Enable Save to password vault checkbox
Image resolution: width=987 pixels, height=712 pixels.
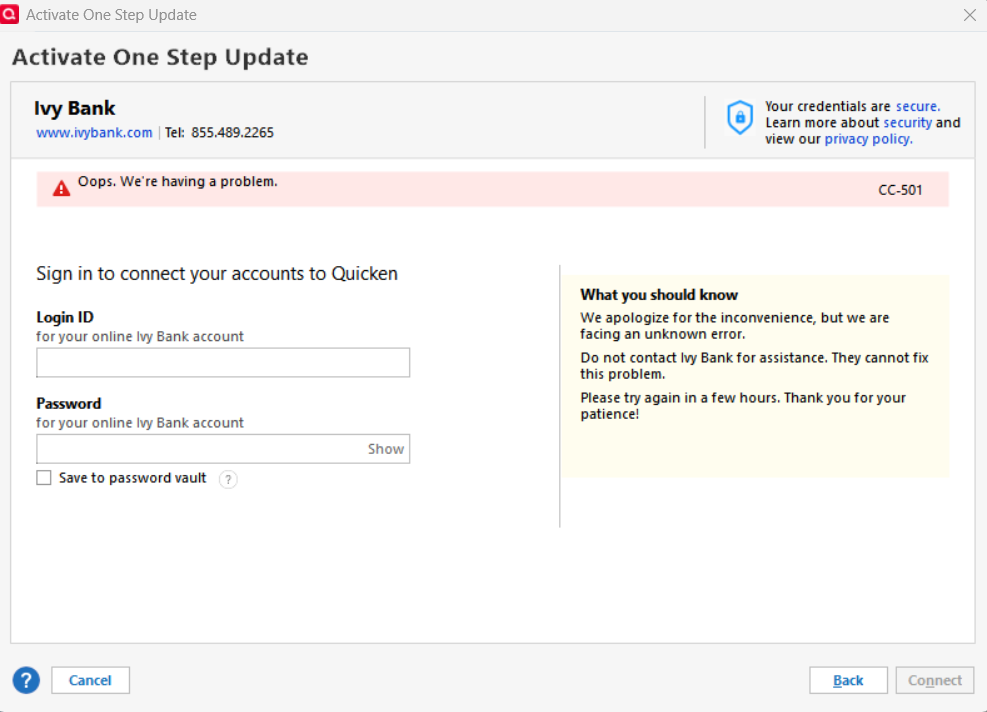[x=43, y=478]
